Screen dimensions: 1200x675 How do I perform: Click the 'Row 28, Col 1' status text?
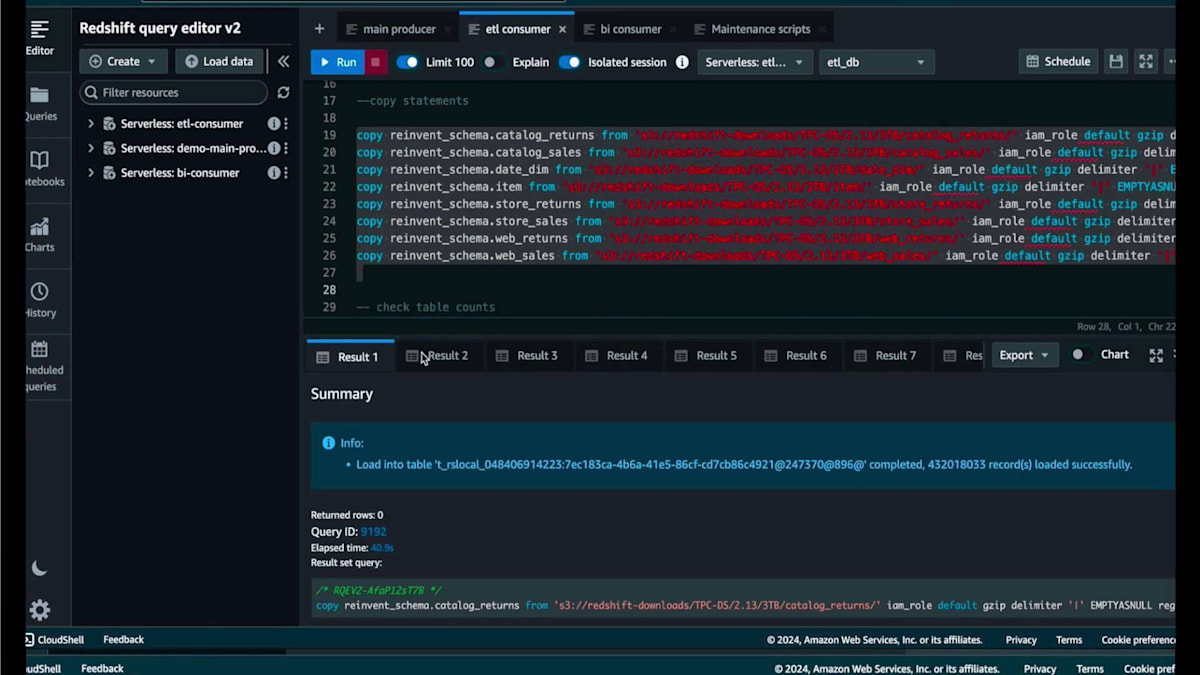coord(1110,327)
